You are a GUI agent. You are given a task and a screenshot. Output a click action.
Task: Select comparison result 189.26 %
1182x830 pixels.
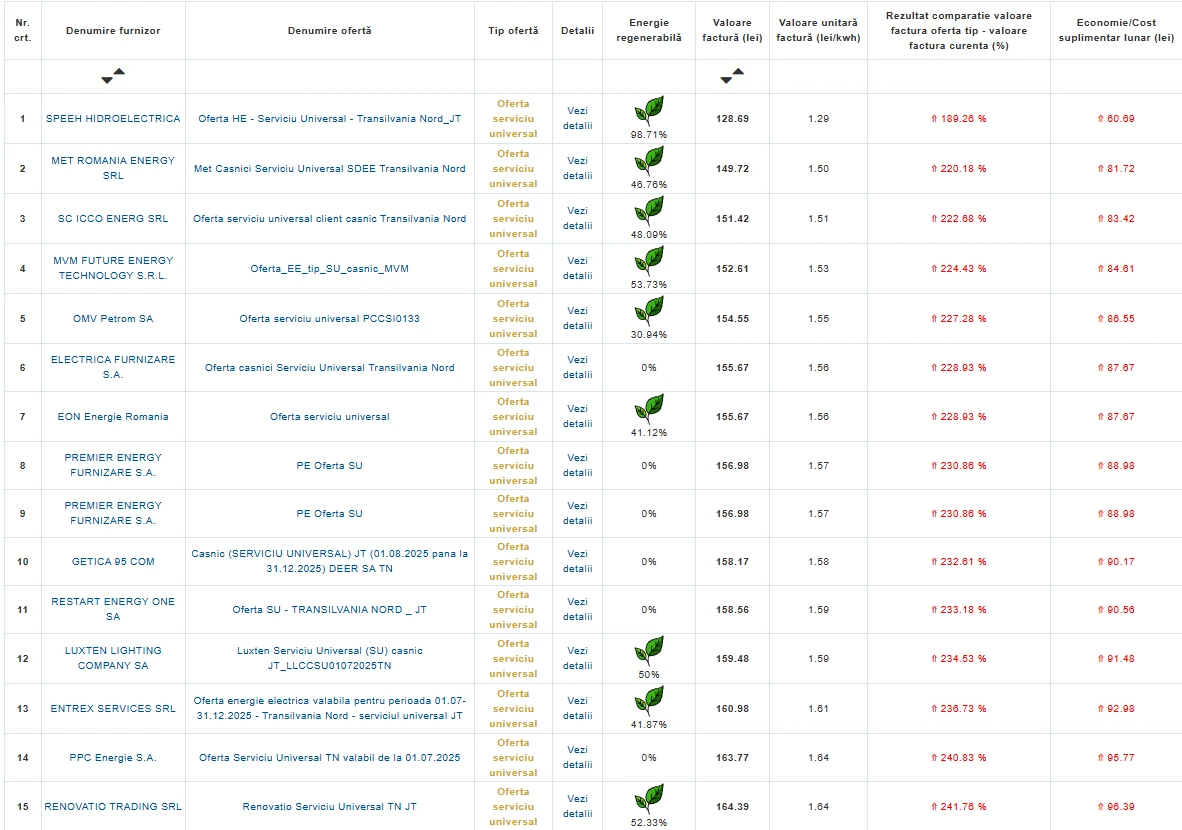[959, 118]
